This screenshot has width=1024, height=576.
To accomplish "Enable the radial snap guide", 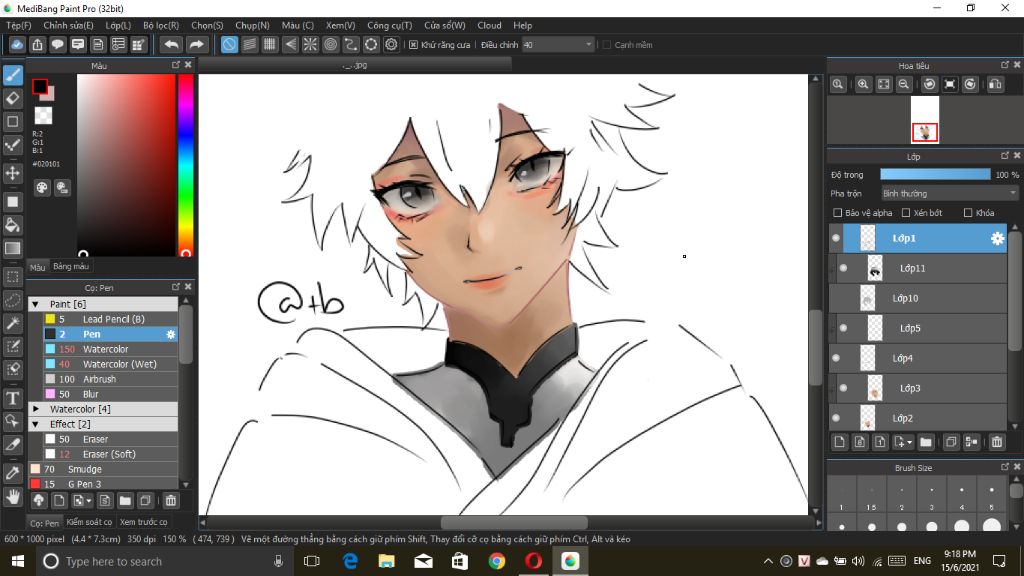I will [310, 44].
